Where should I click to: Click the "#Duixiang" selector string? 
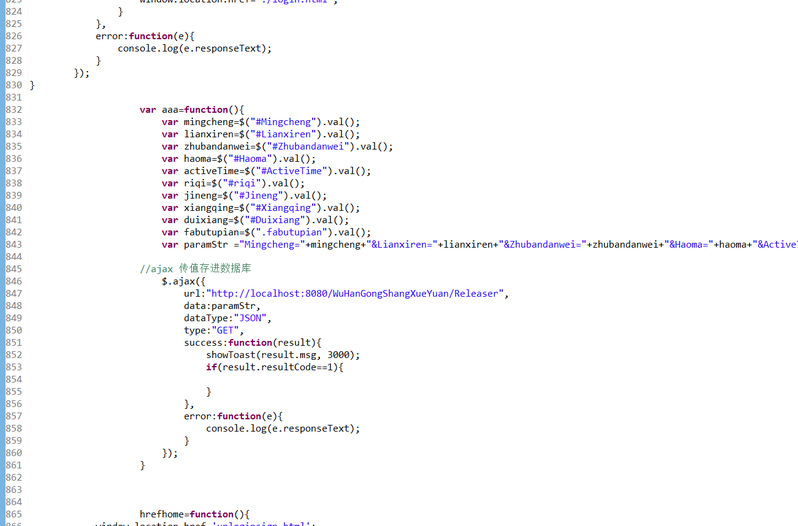tap(275, 220)
